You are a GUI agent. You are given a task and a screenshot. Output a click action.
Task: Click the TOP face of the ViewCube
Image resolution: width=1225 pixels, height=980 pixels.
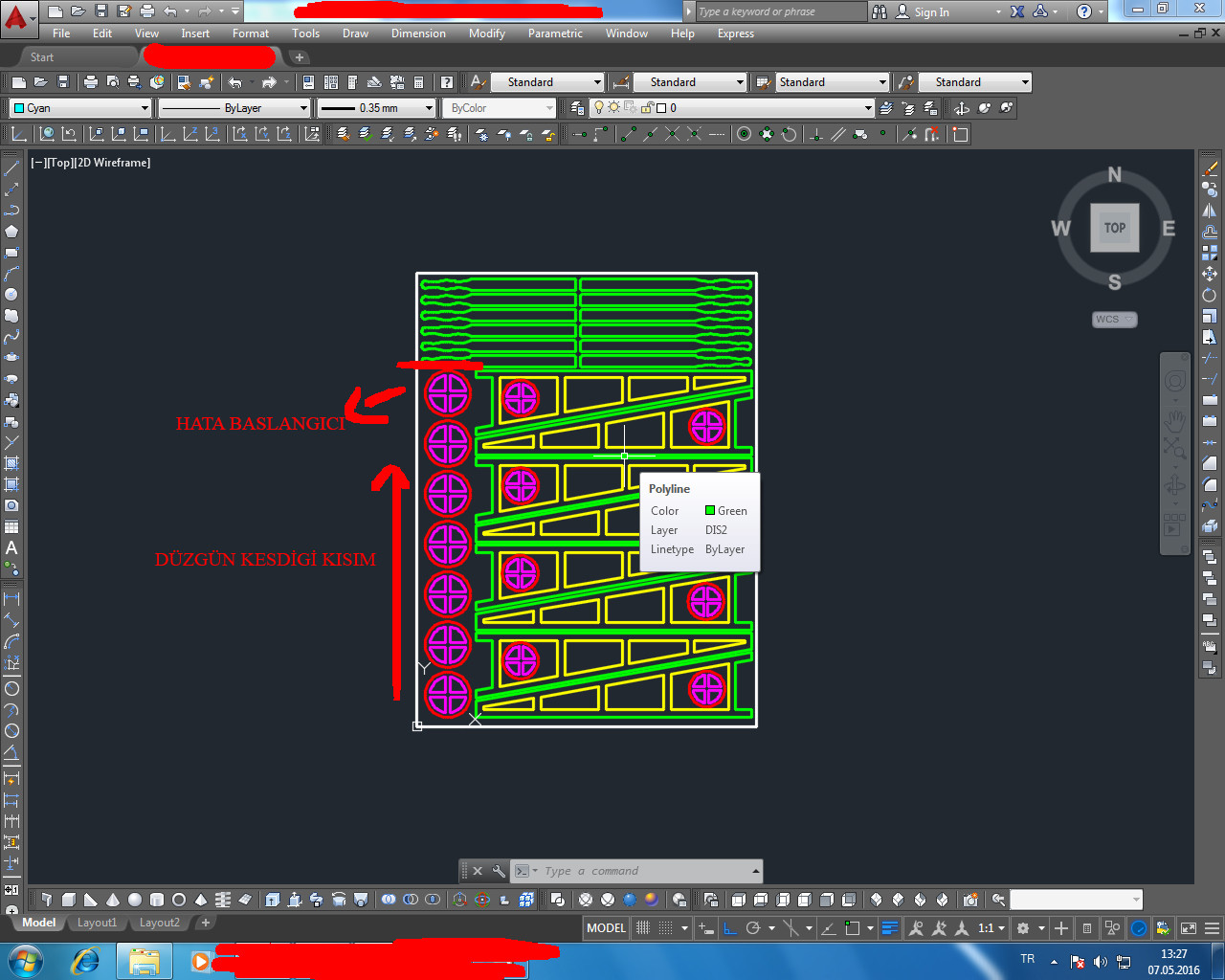click(1115, 228)
